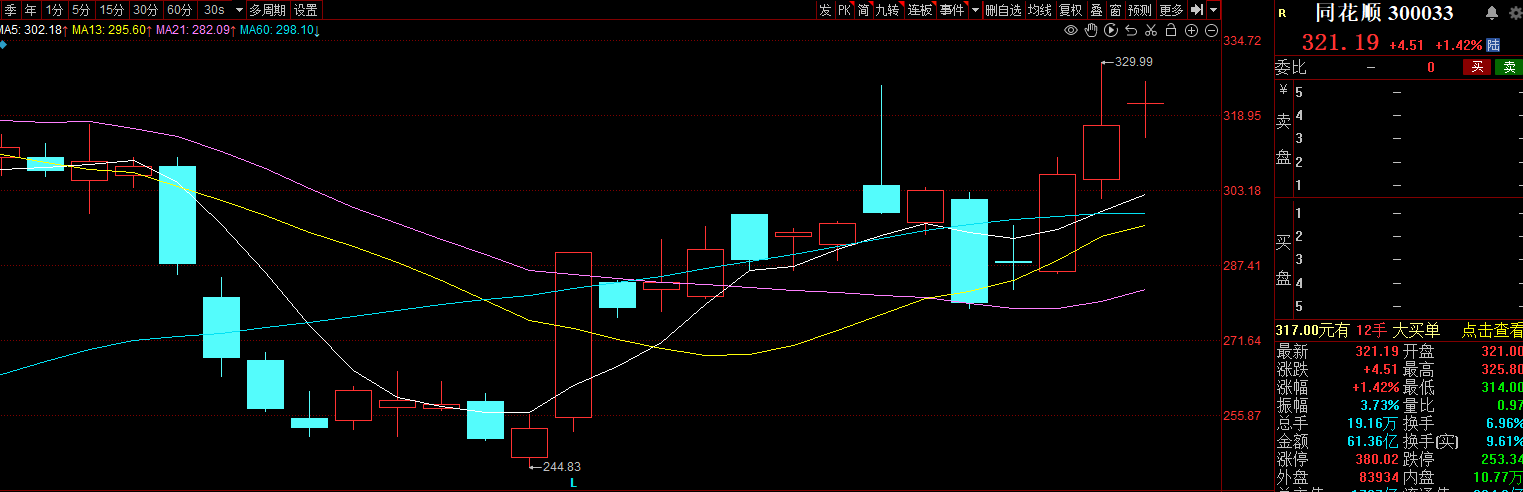Open the 设置 settings button
Screen dimensions: 1523x492
(306, 10)
